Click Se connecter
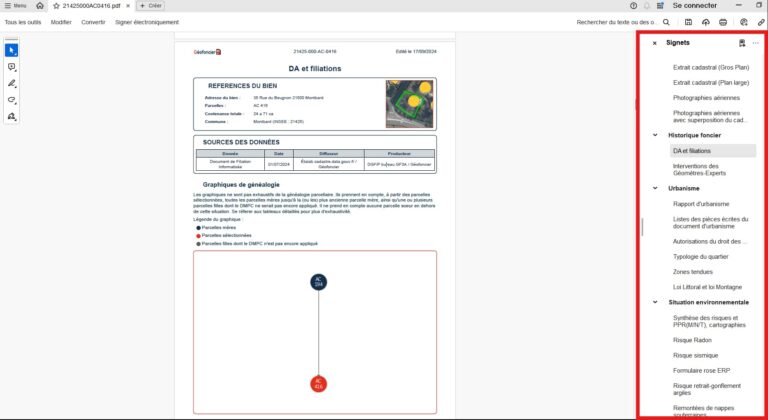The width and height of the screenshot is (768, 420). 695,5
